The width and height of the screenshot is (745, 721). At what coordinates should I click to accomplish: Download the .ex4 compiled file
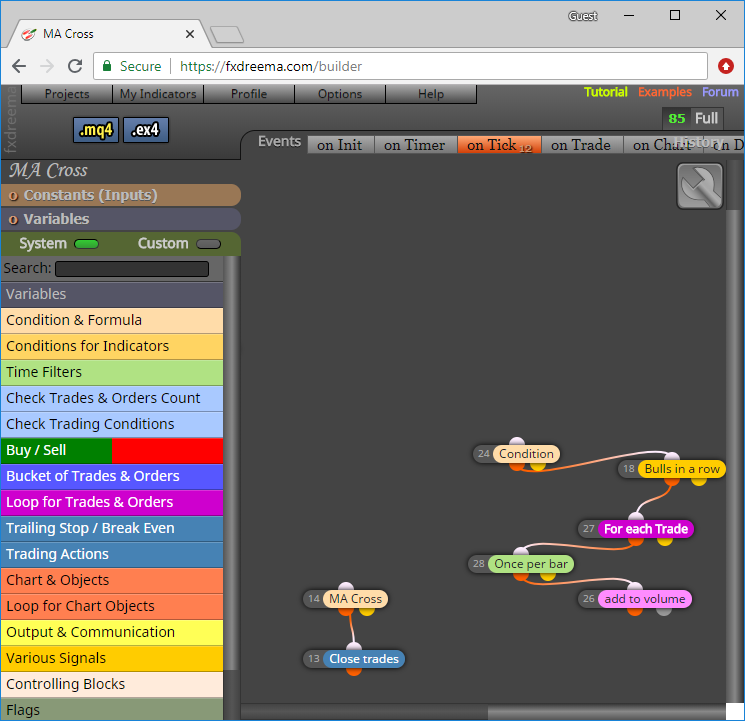[x=146, y=130]
